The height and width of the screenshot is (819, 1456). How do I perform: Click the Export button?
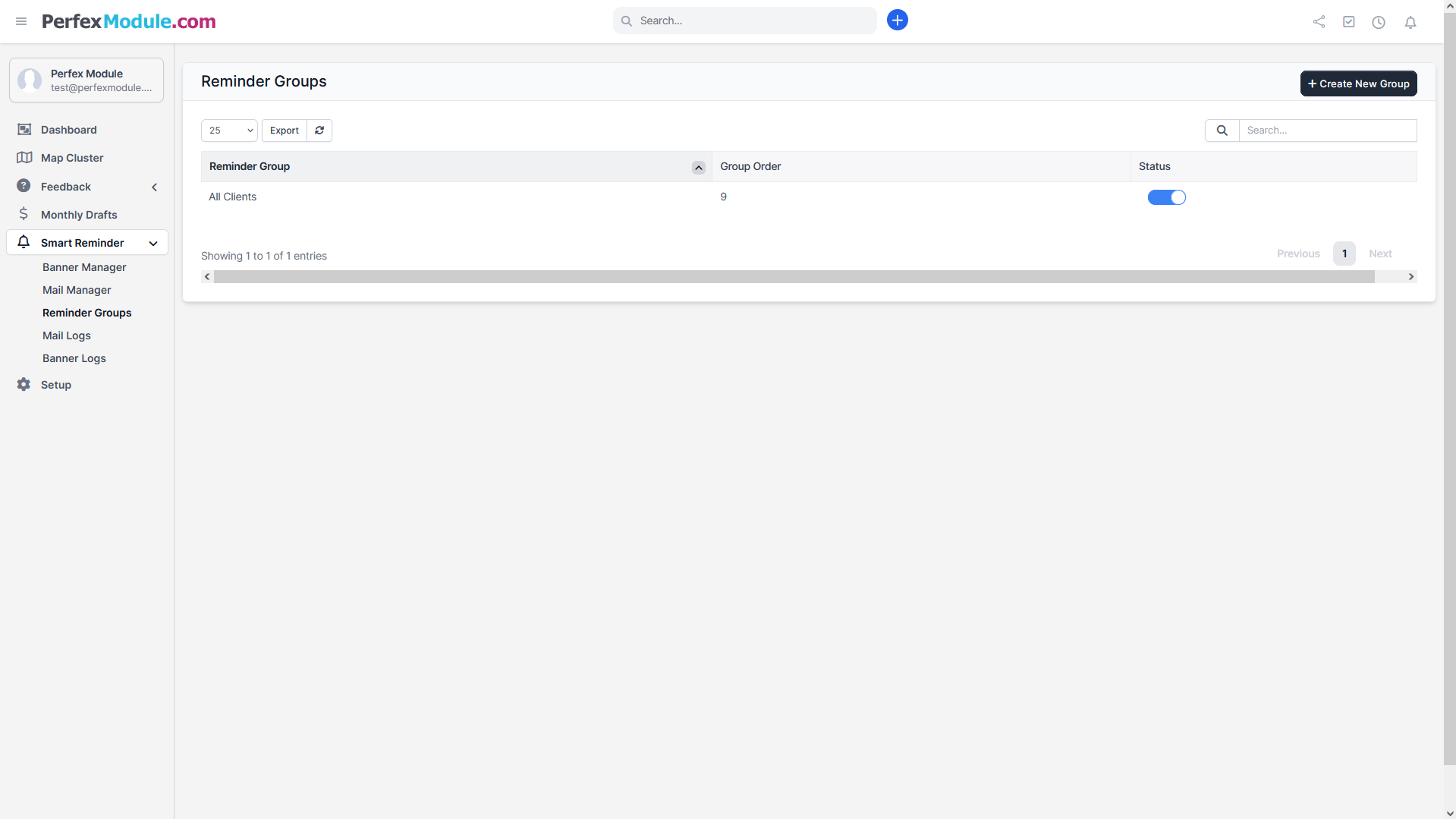coord(285,131)
